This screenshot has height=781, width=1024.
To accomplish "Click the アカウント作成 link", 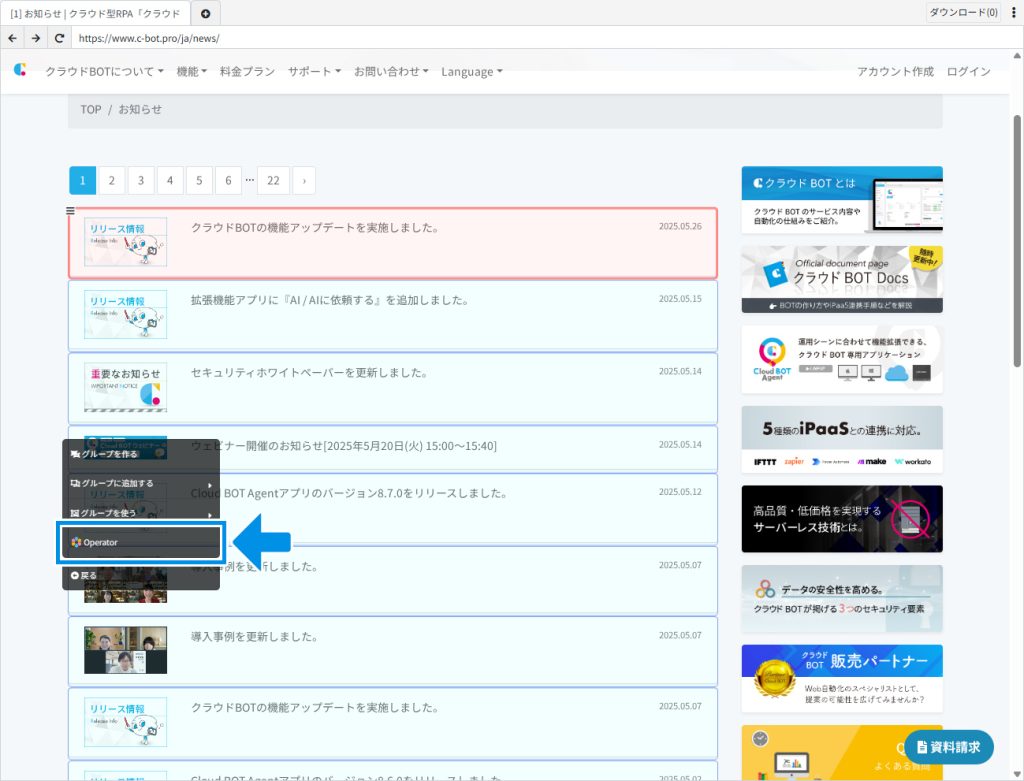I will [895, 71].
